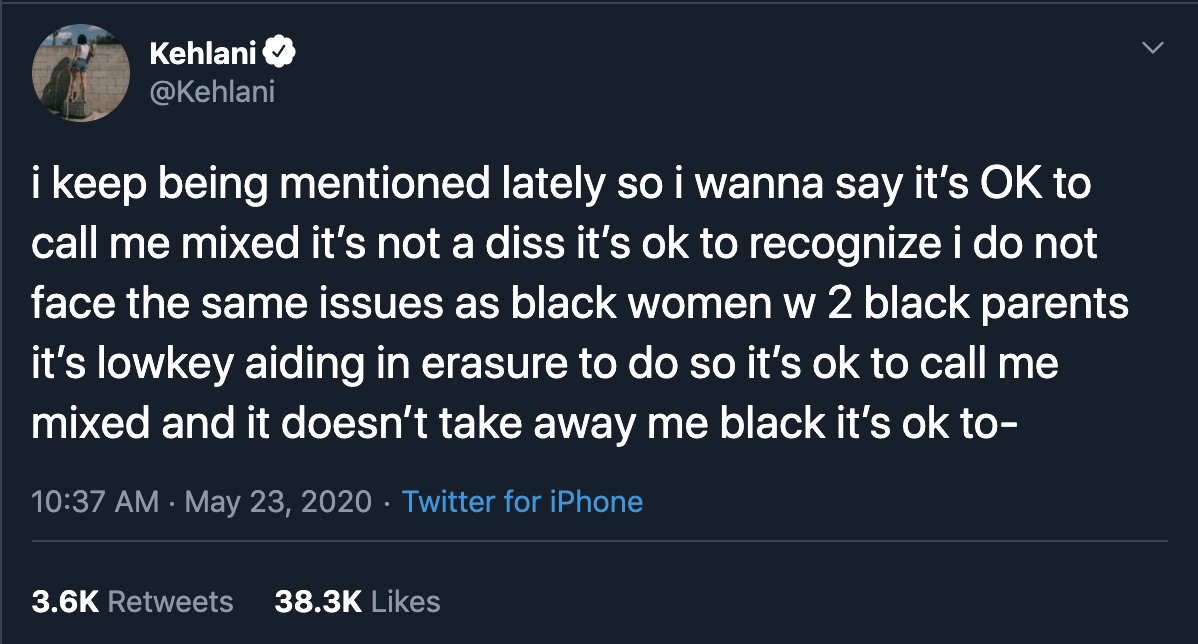Click the tweet line starting "it's lowkey aiding"
1198x644 pixels.
click(545, 363)
